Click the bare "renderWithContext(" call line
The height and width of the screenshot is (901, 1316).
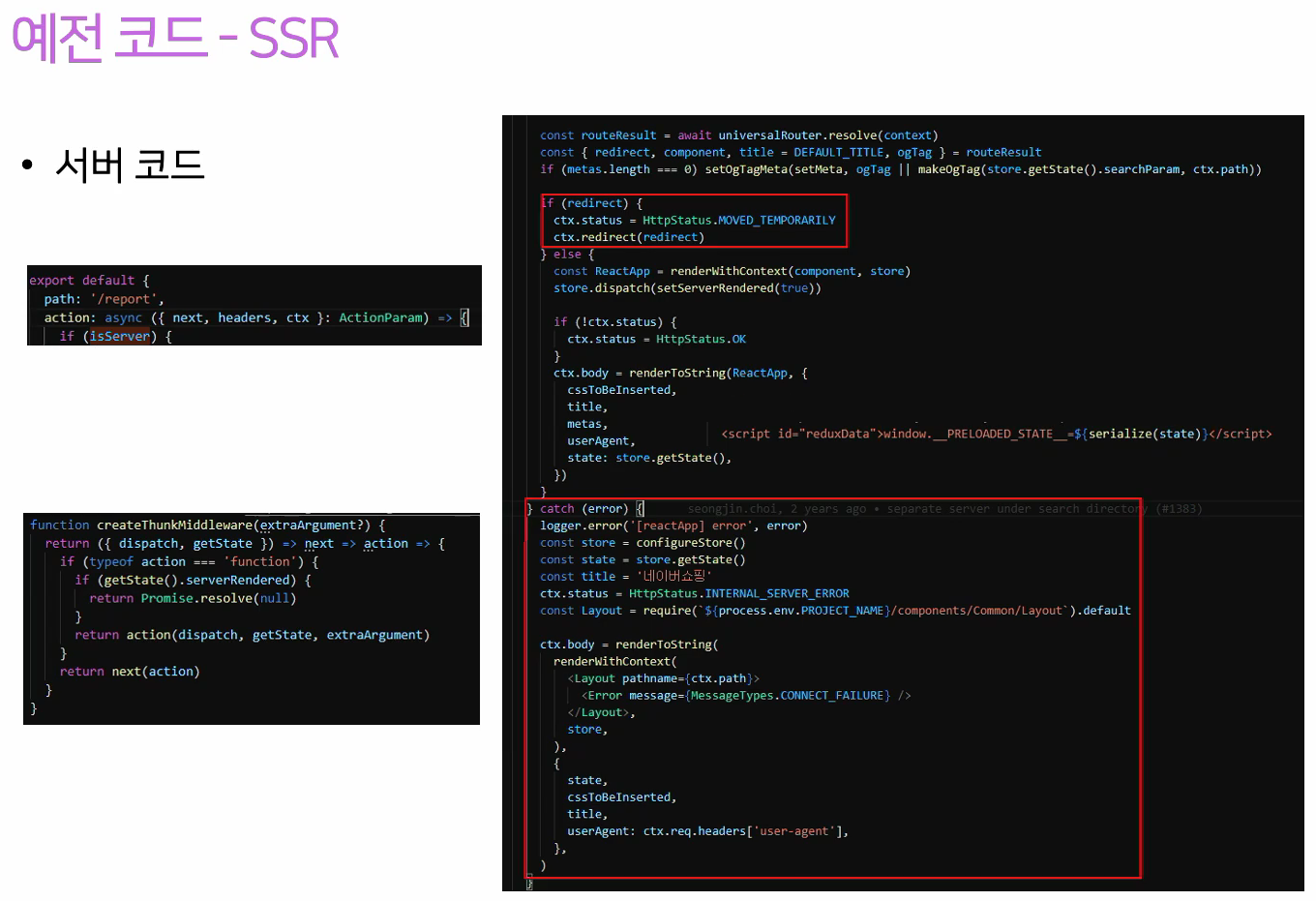[615, 662]
